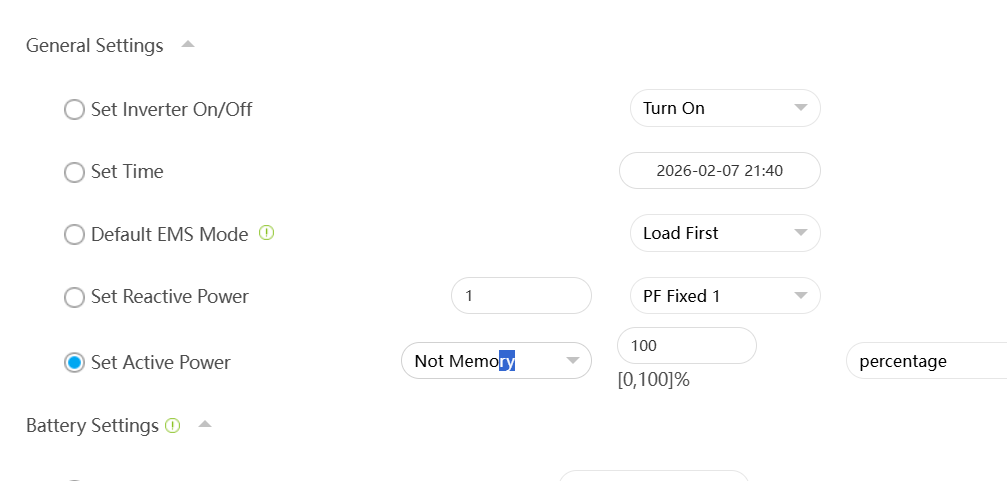1007x481 pixels.
Task: Click the reactive power value field containing 1
Action: pos(521,296)
